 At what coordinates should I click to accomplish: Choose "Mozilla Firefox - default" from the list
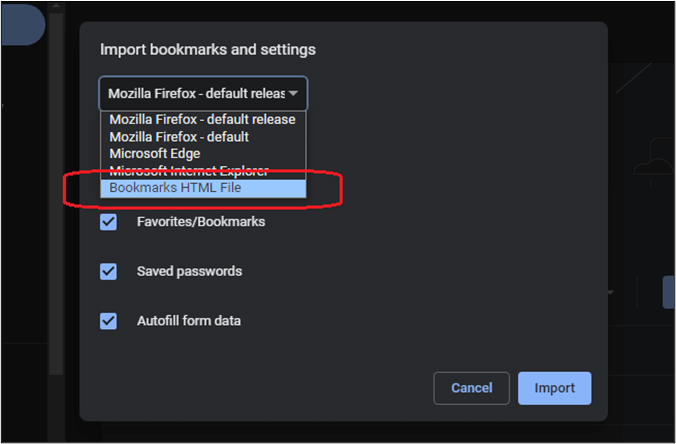[x=179, y=136]
